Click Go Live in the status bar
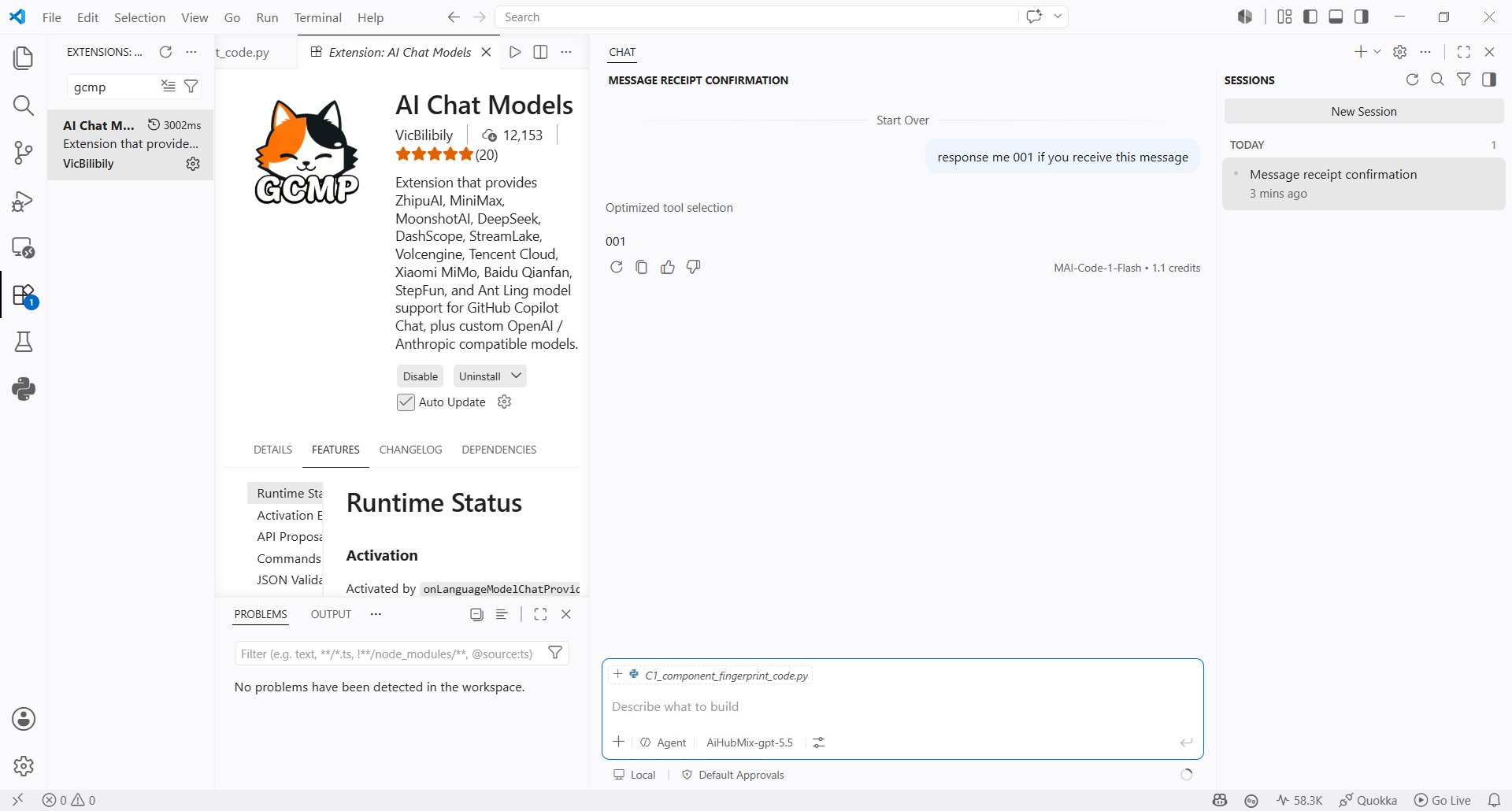This screenshot has width=1512, height=811. click(1443, 800)
